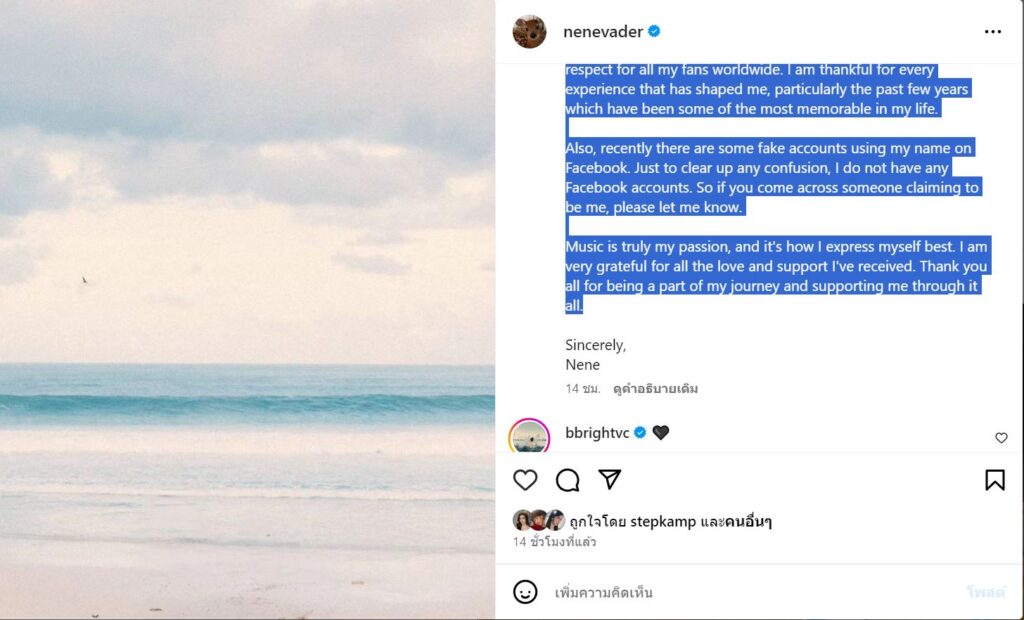This screenshot has width=1024, height=620.
Task: Open comments via speech bubble icon
Action: coord(567,480)
